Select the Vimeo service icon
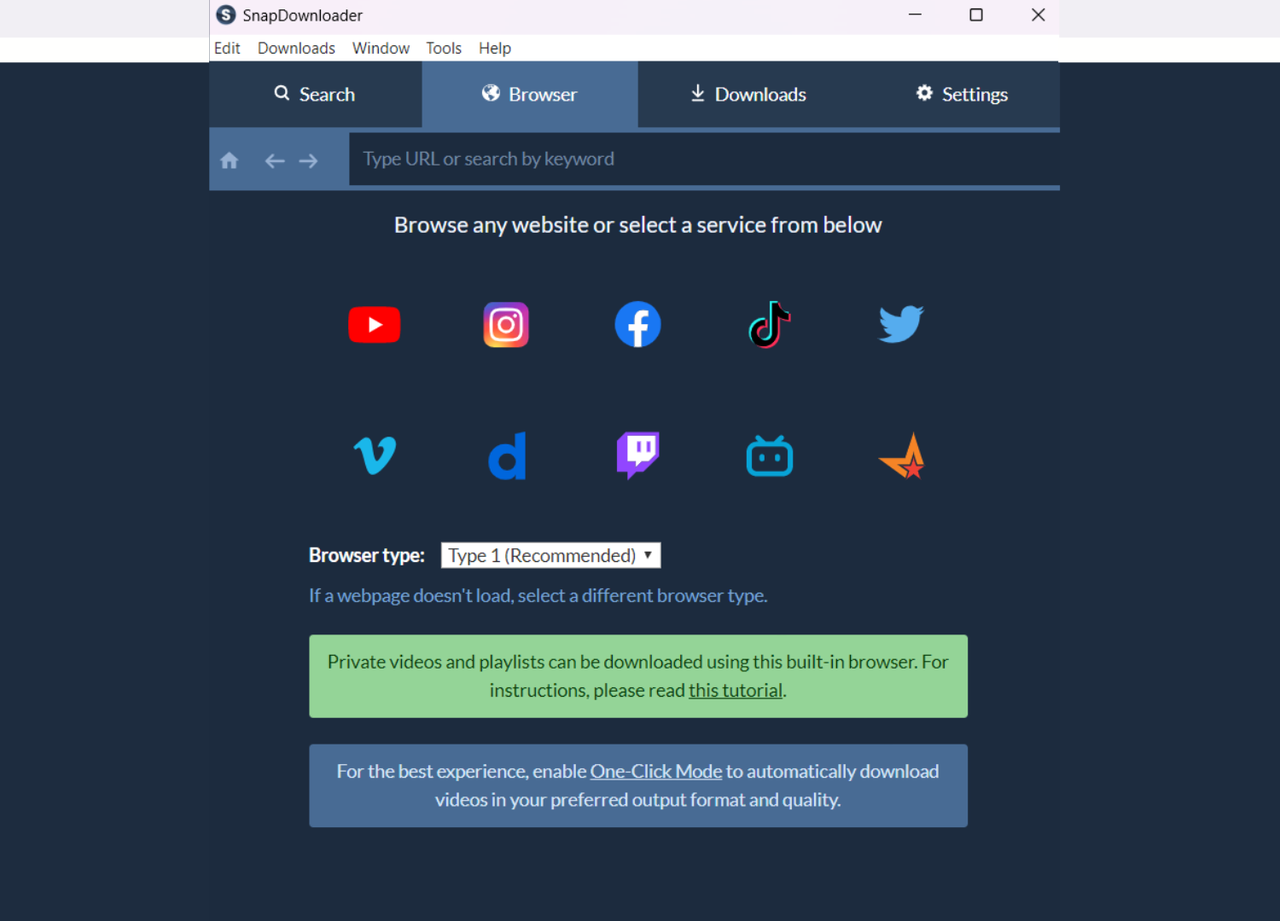Viewport: 1280px width, 921px height. coord(374,456)
